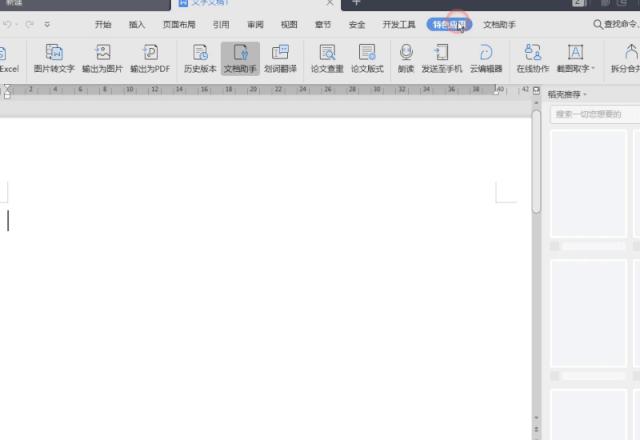
Task: Select the 安全 ribbon tab
Action: pos(357,24)
